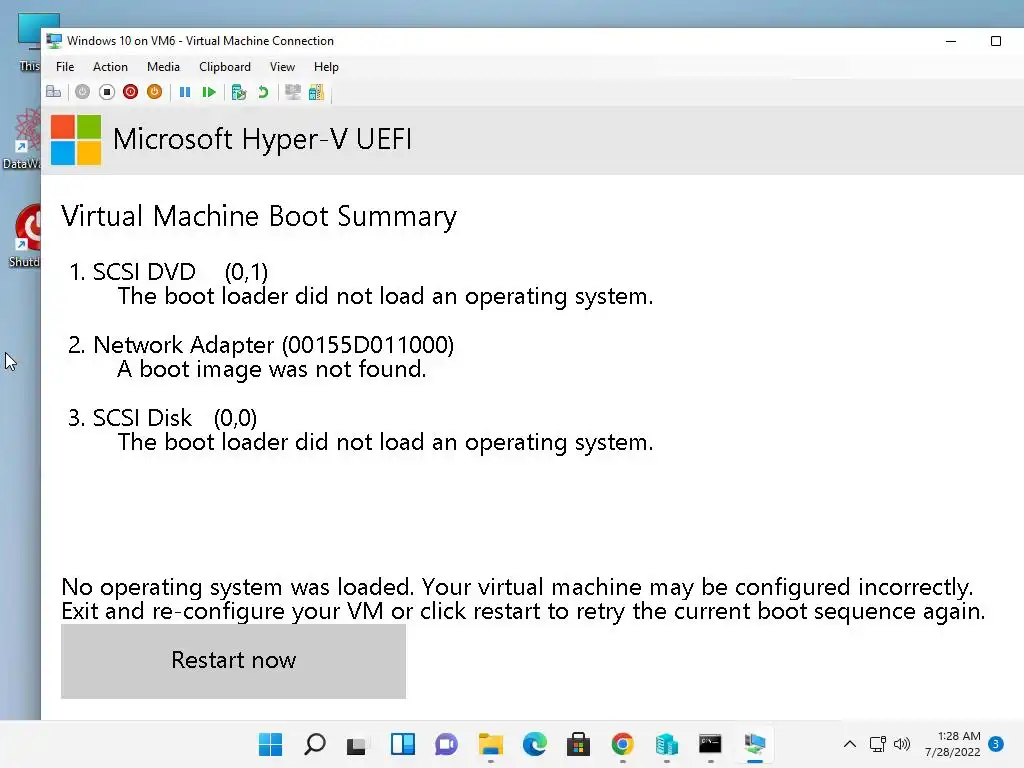The width and height of the screenshot is (1024, 768).
Task: Open Microsoft Store from taskbar
Action: (579, 744)
